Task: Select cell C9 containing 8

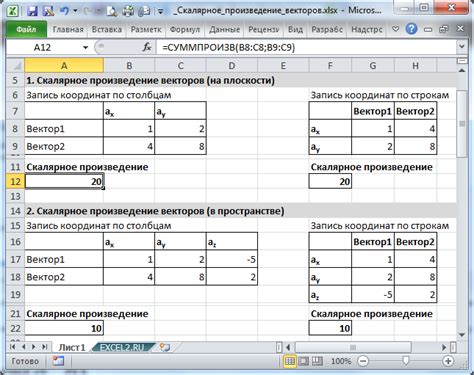Action: pyautogui.click(x=180, y=146)
